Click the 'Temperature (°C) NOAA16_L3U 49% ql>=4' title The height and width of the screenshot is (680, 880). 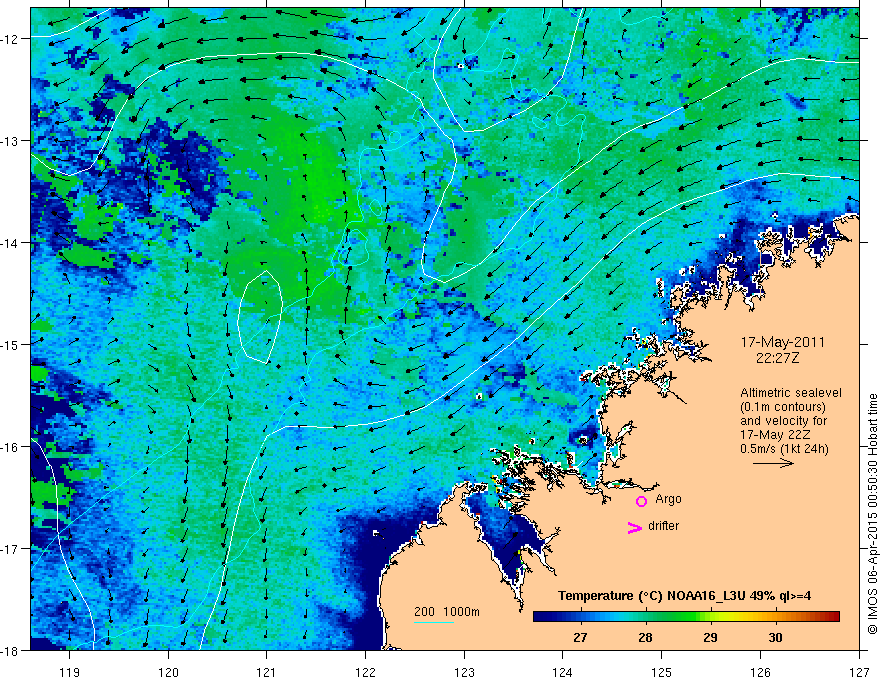click(684, 596)
